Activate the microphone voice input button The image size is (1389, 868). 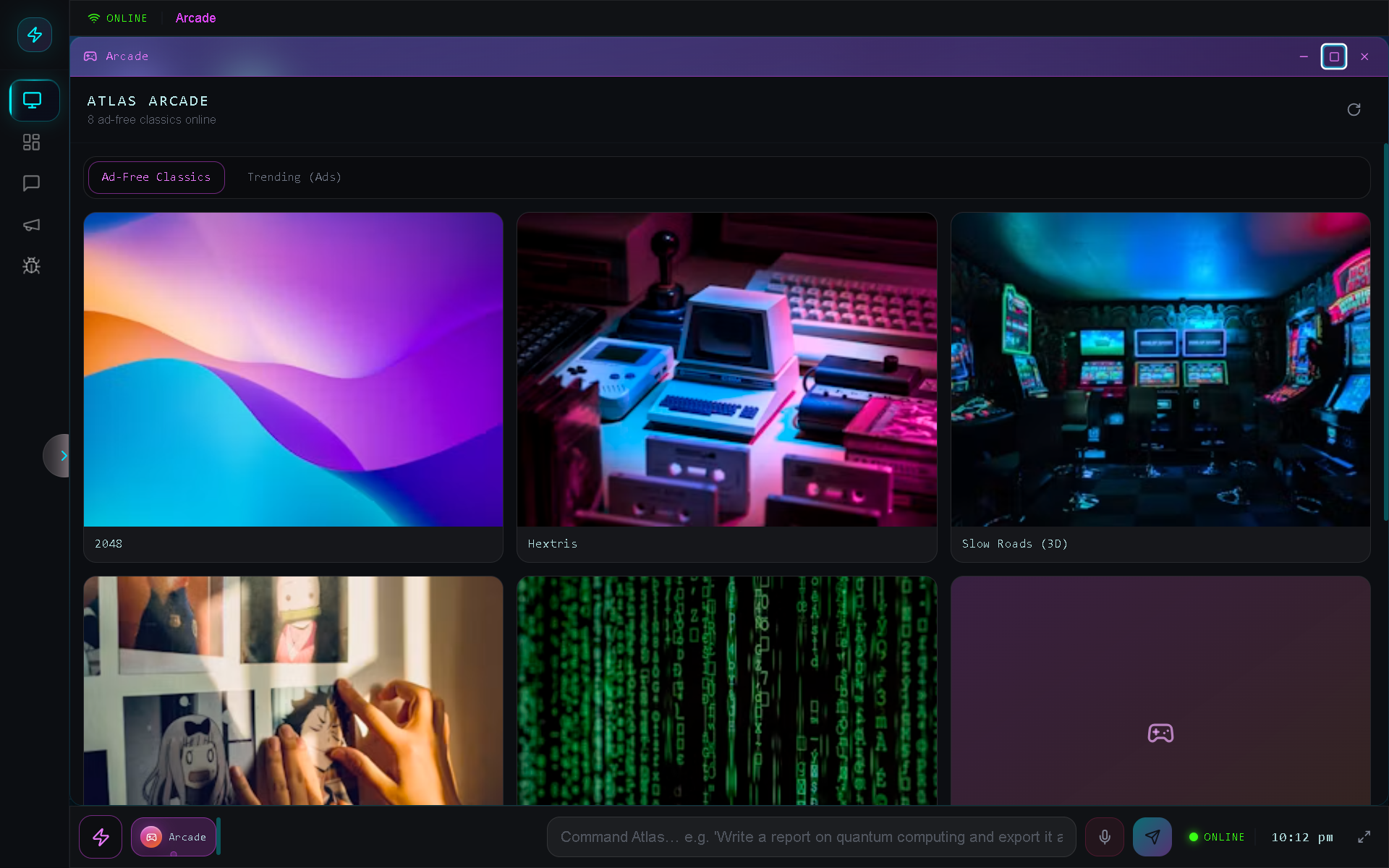tap(1105, 837)
